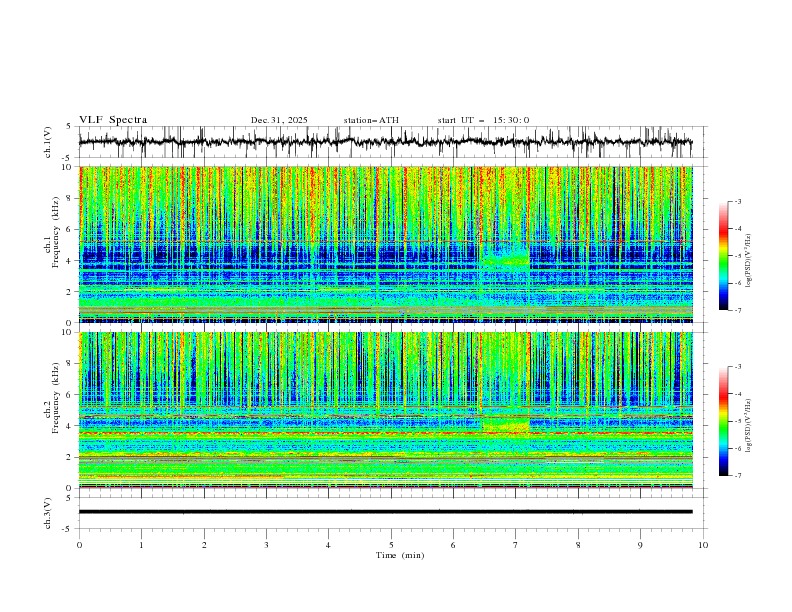Click the "Time (min)" axis title
This screenshot has width=792, height=612.
(x=400, y=555)
